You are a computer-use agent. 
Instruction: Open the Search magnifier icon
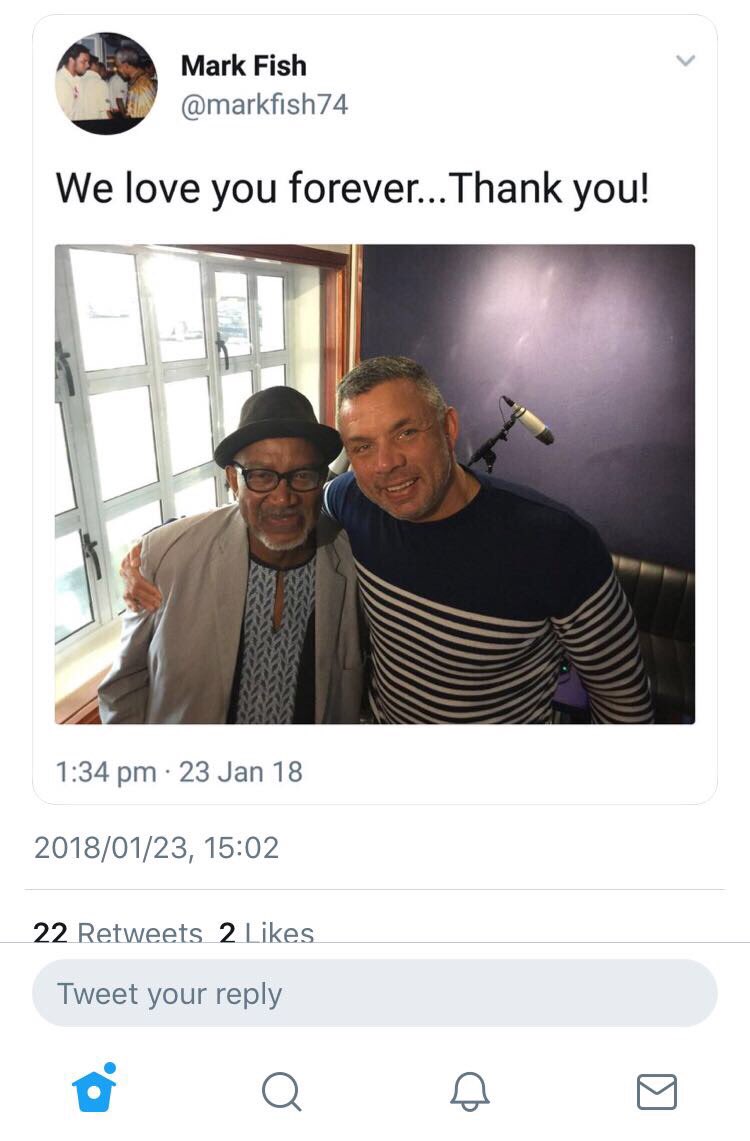[x=281, y=1092]
